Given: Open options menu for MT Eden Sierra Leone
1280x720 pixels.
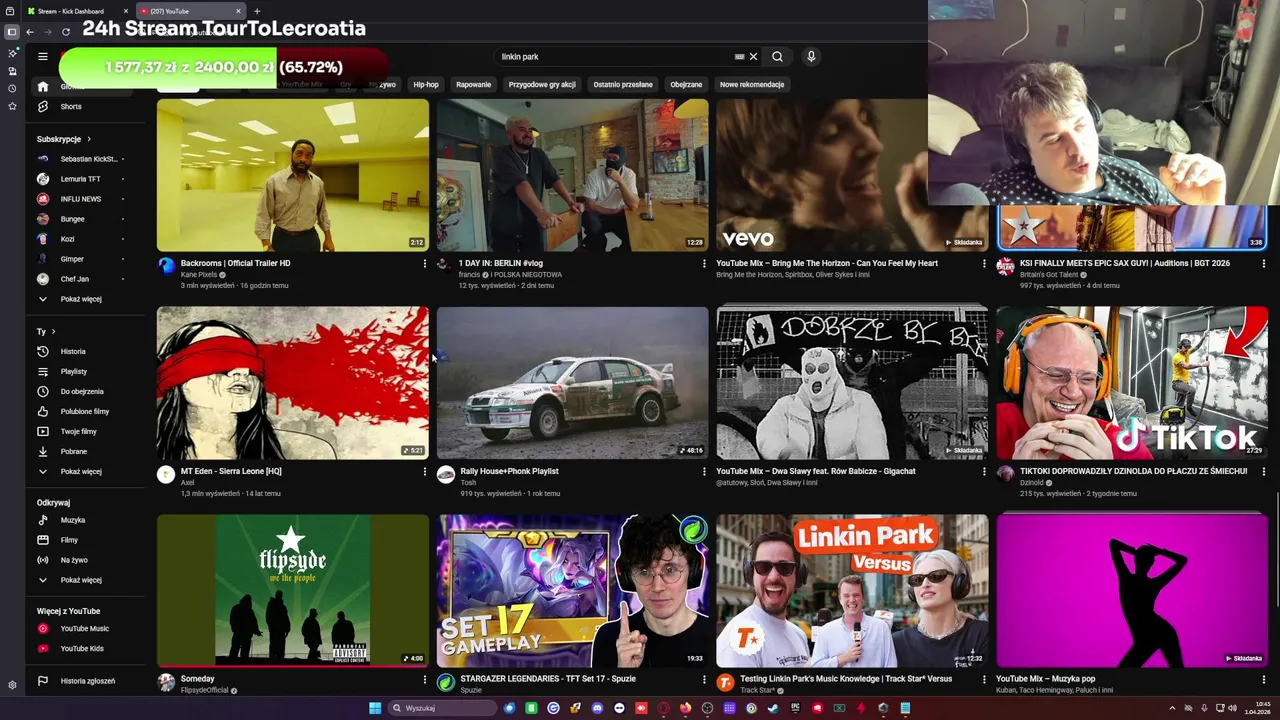Looking at the screenshot, I should click(x=424, y=471).
